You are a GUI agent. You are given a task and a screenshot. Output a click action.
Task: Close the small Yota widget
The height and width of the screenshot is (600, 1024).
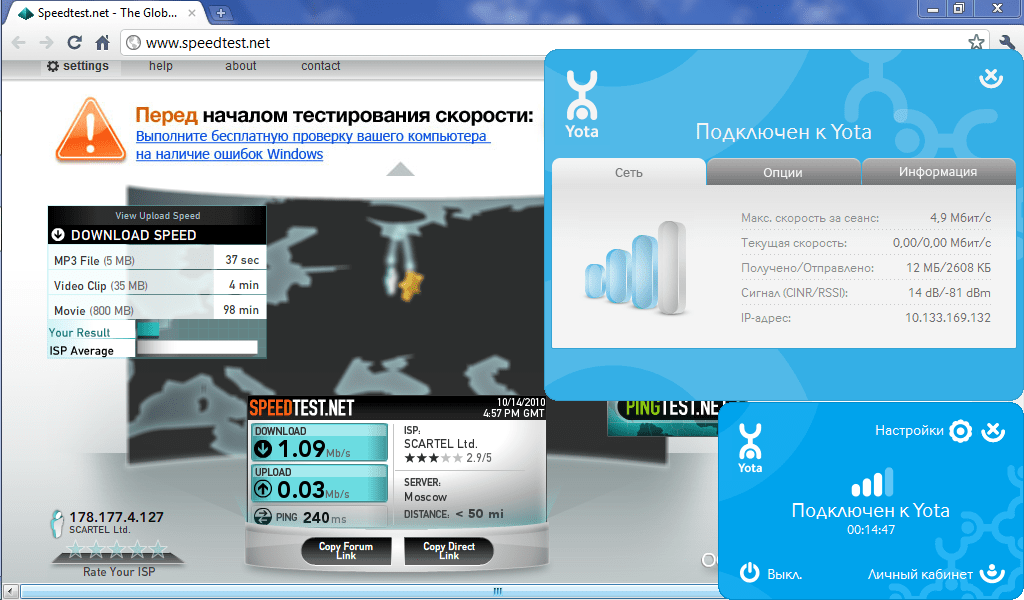[993, 431]
